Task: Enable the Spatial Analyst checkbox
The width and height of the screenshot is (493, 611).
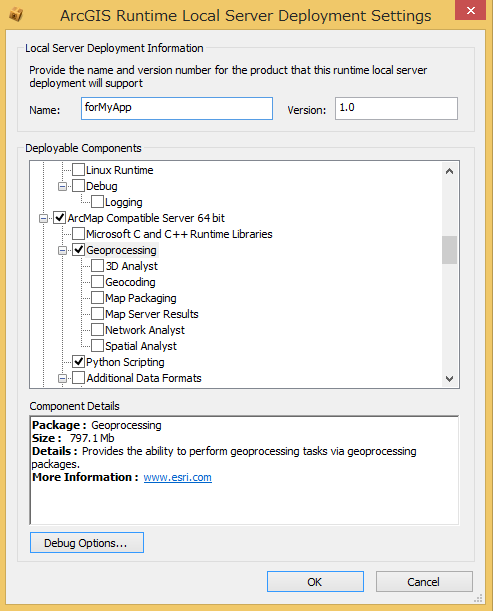Action: [x=97, y=345]
